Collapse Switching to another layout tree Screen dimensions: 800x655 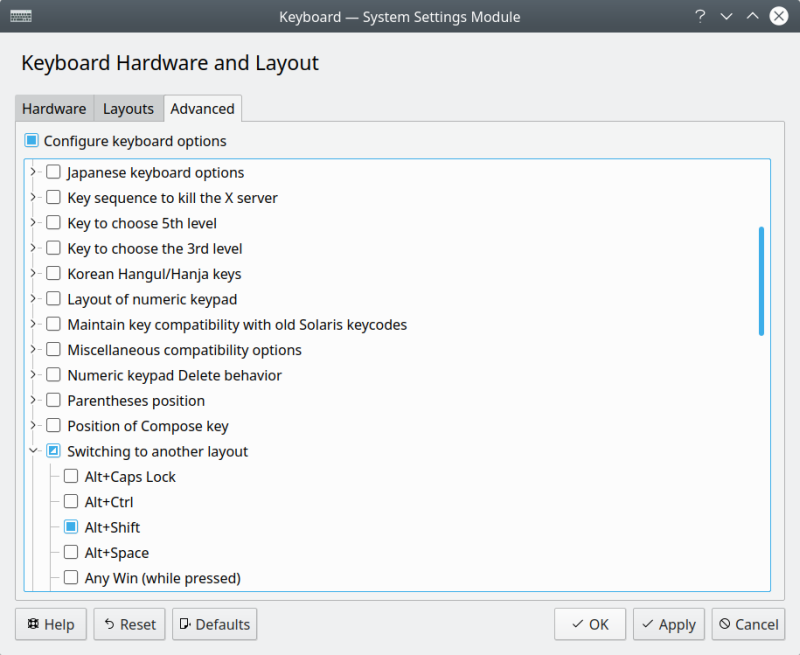click(34, 451)
